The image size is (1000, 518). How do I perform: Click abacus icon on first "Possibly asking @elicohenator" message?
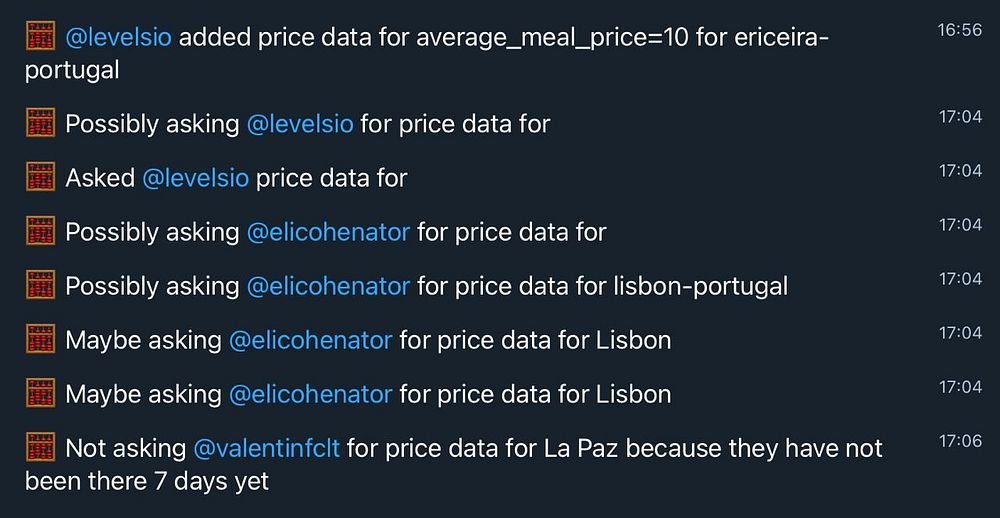coord(40,232)
